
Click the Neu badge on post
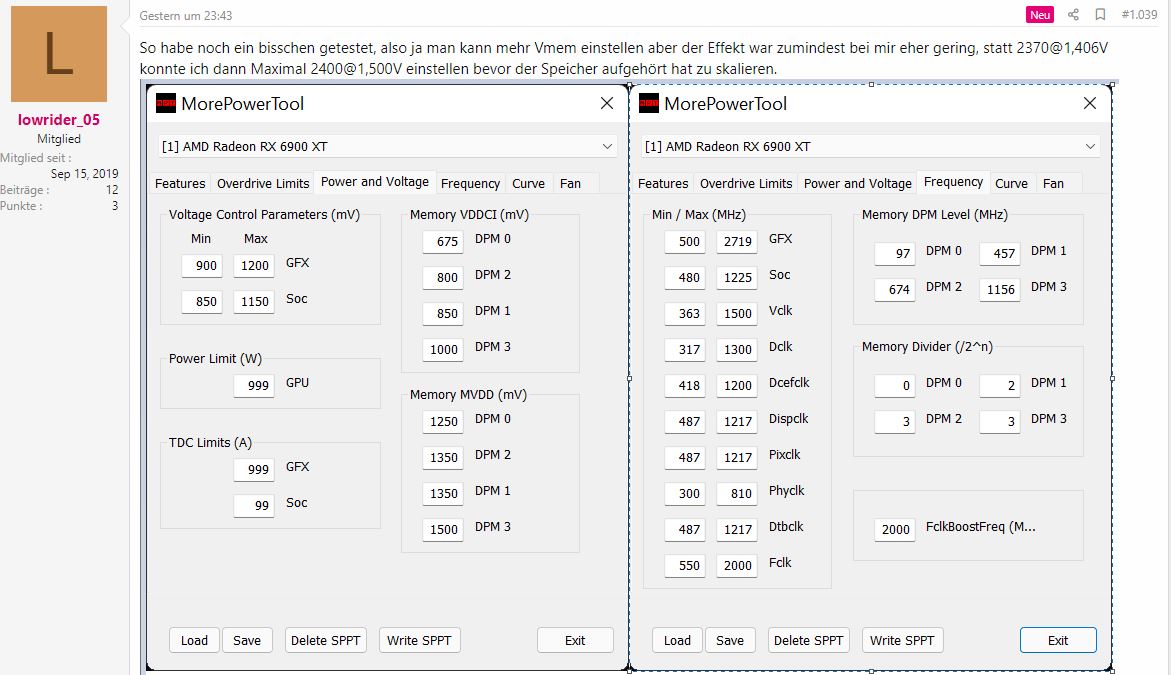(1040, 14)
